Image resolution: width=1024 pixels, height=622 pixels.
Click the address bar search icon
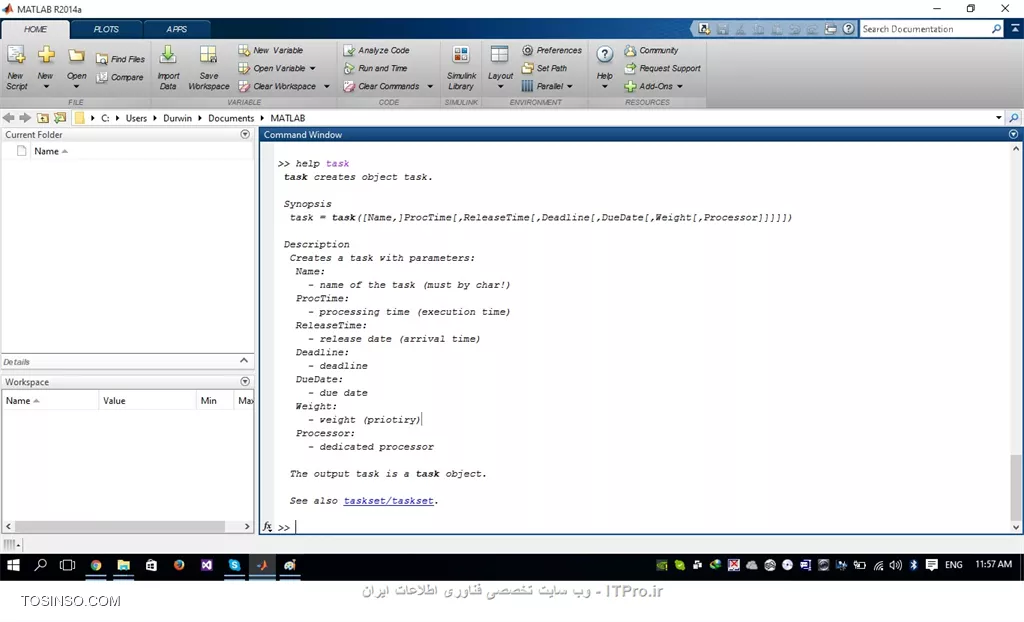click(1014, 118)
